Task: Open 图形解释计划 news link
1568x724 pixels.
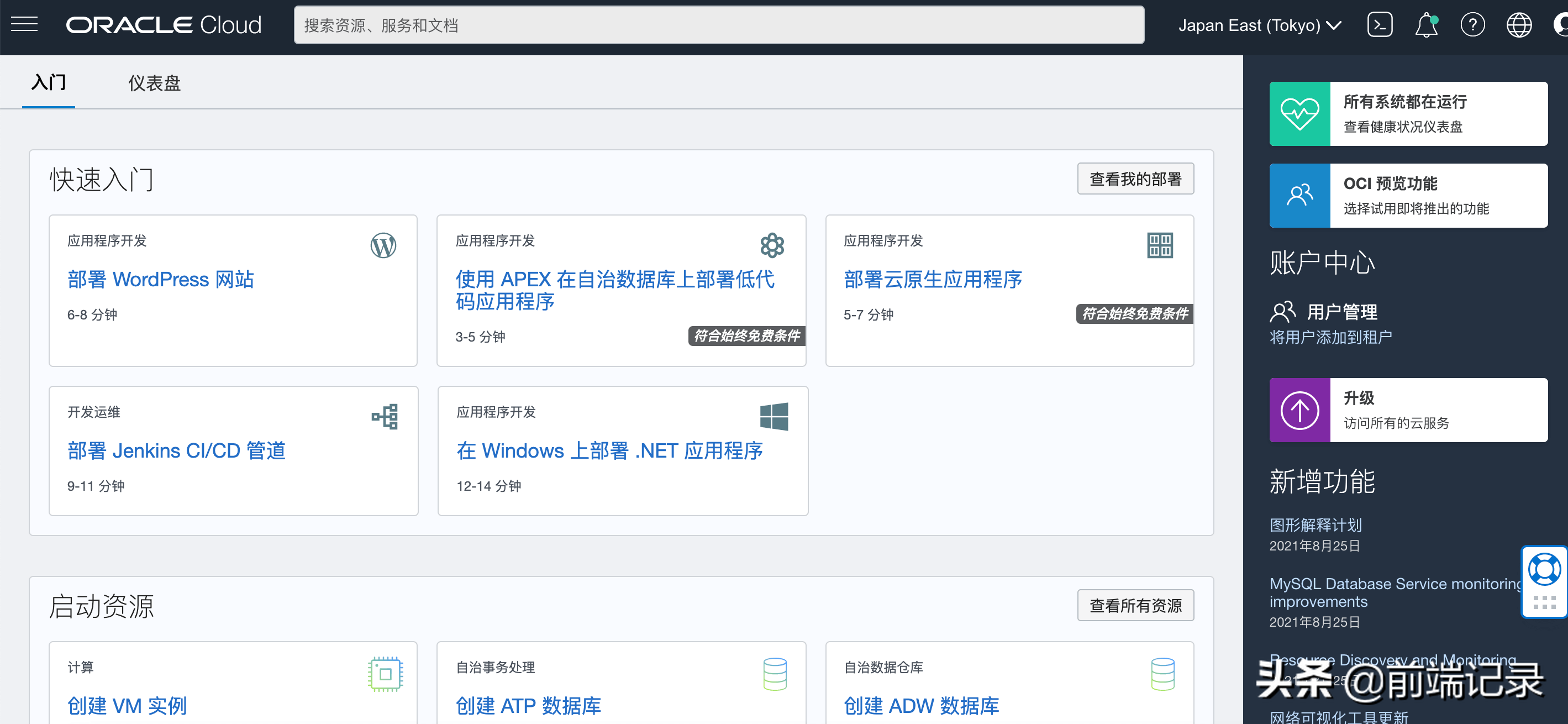Action: [1316, 525]
